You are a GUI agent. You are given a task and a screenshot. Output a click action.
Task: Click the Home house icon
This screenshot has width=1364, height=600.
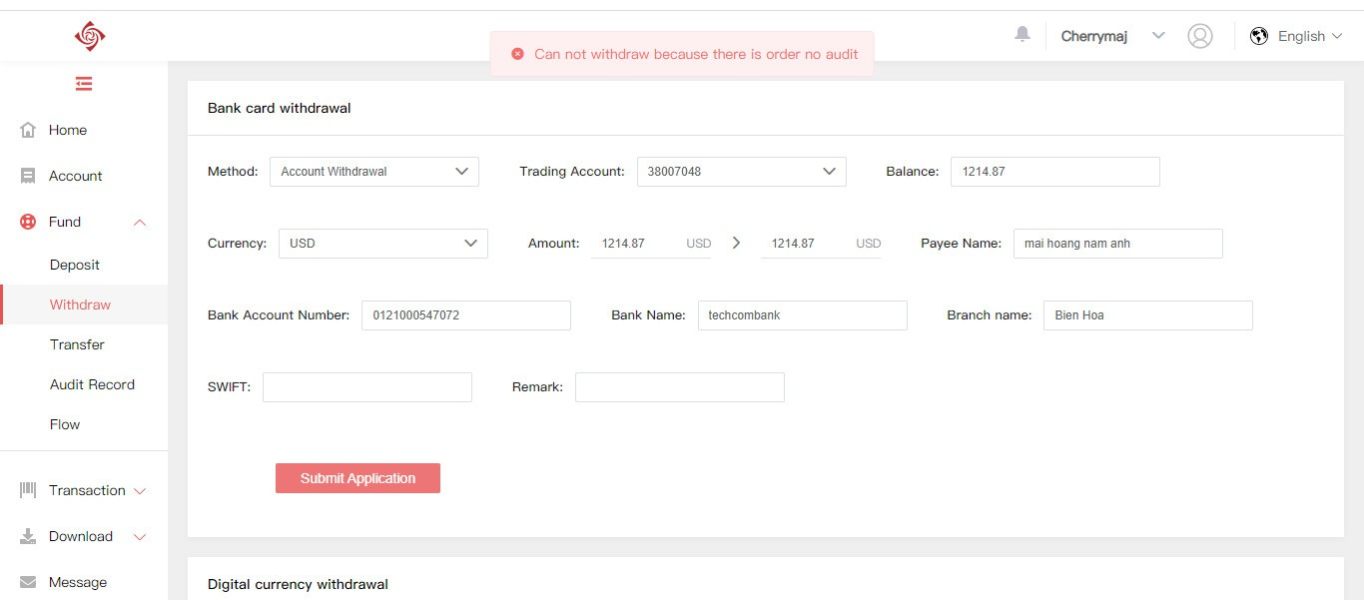(28, 130)
